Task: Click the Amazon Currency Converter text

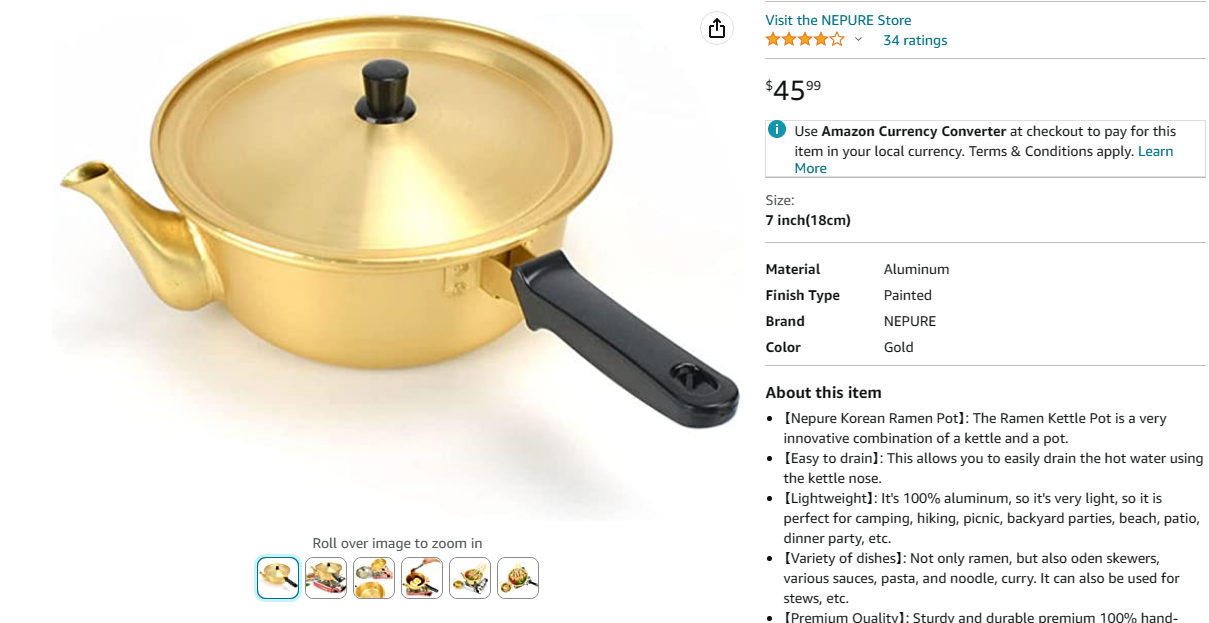Action: point(914,131)
